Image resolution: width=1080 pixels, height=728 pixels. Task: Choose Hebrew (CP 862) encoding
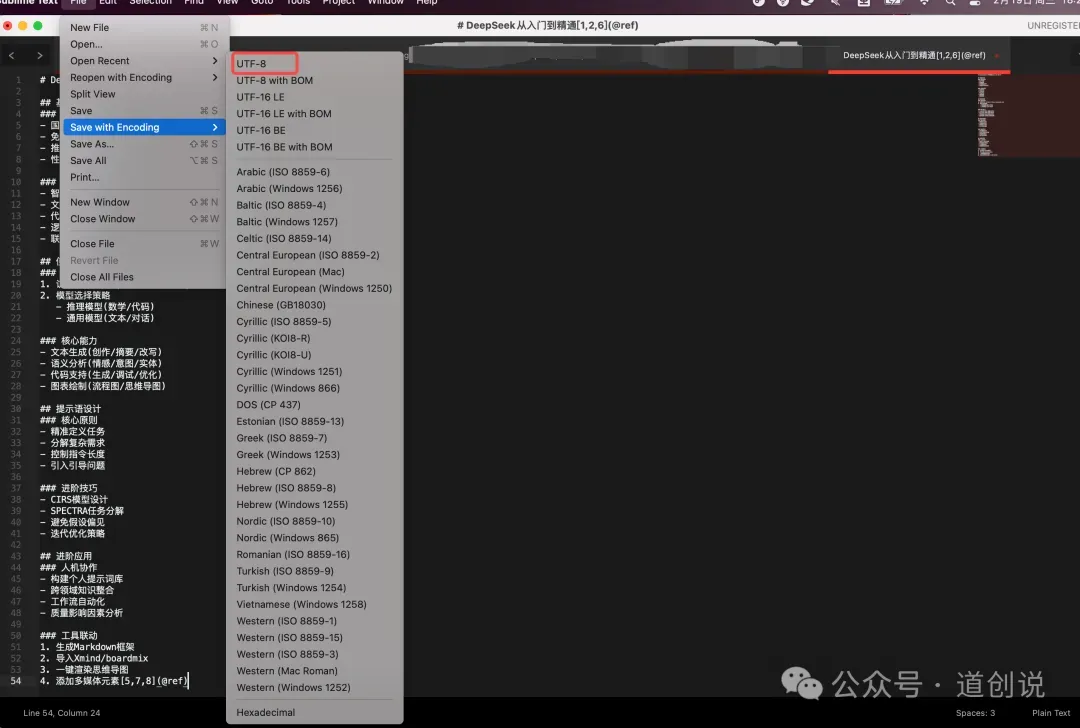(315, 471)
